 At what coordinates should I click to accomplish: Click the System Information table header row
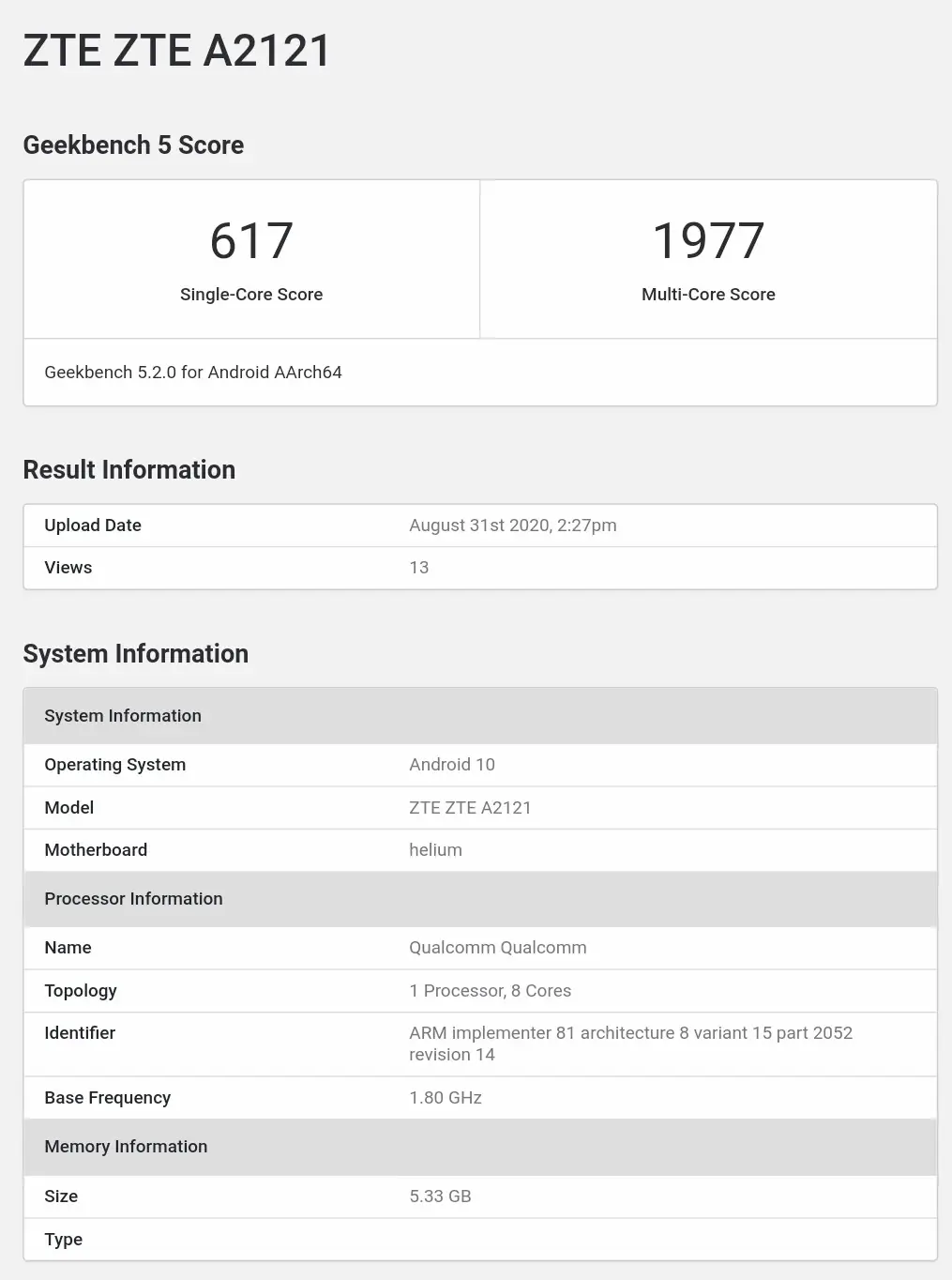coord(480,716)
